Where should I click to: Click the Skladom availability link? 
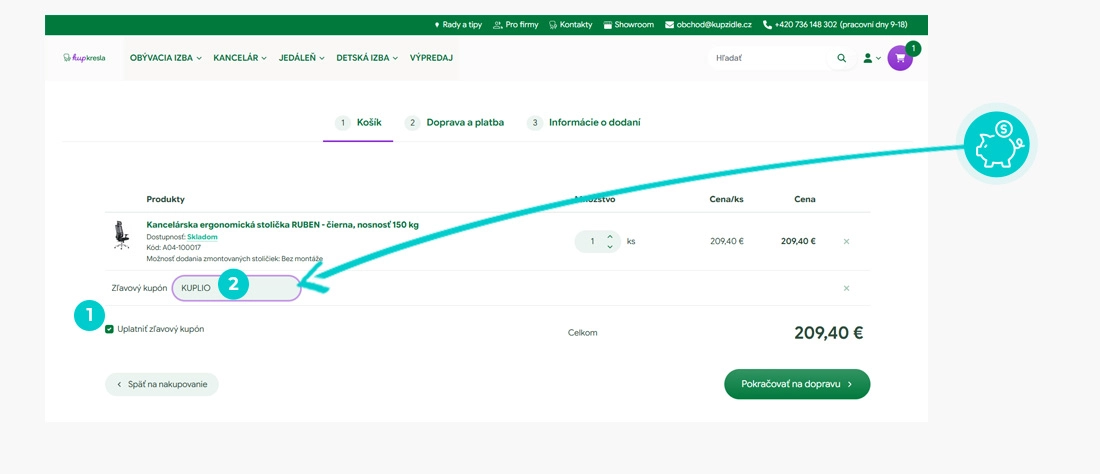202,237
